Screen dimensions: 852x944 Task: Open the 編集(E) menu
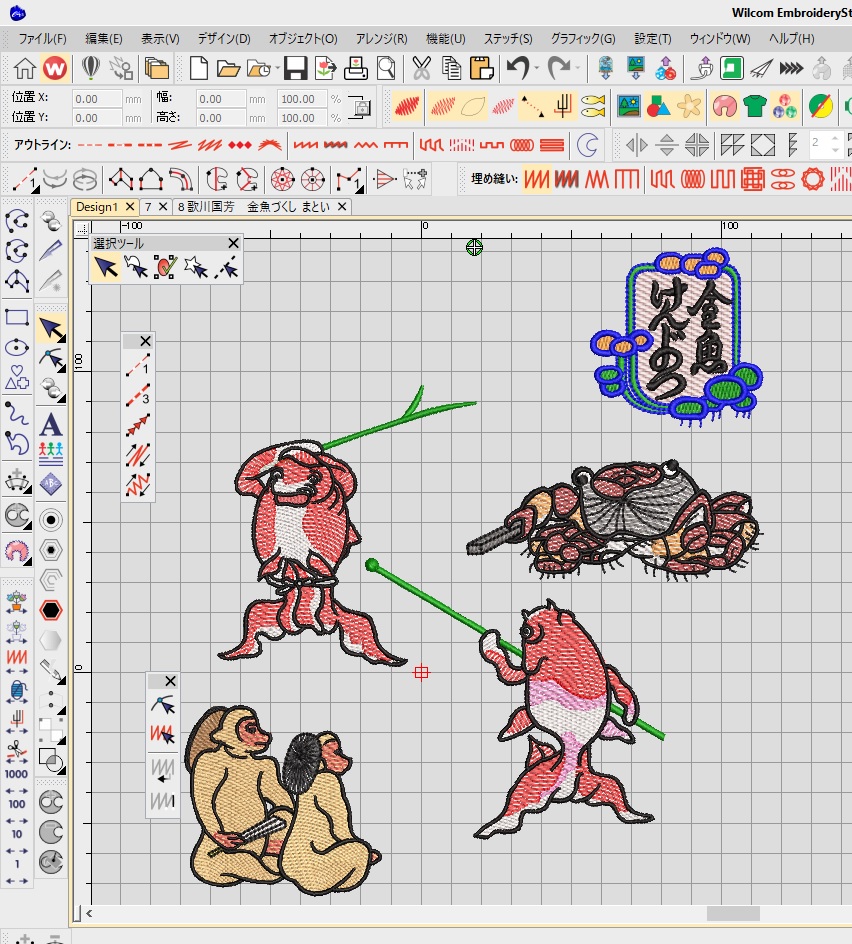104,39
